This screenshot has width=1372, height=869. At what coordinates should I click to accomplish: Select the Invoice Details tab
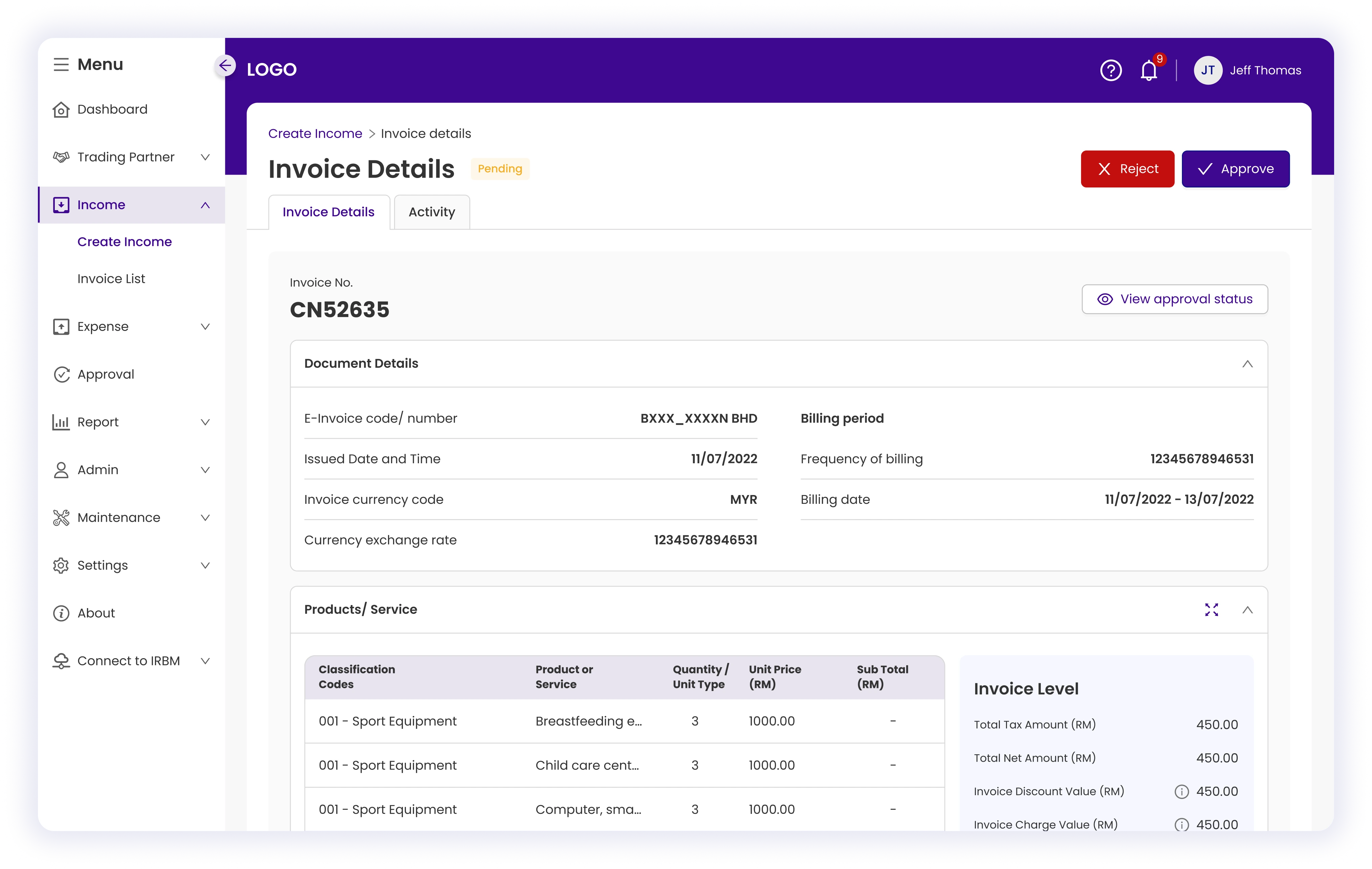(329, 212)
